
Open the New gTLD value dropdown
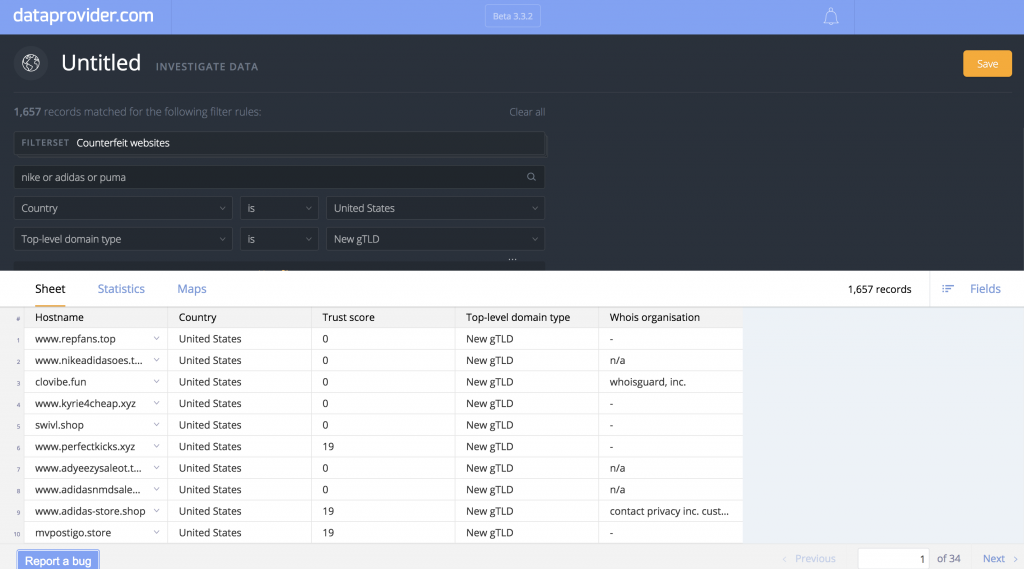click(x=436, y=239)
